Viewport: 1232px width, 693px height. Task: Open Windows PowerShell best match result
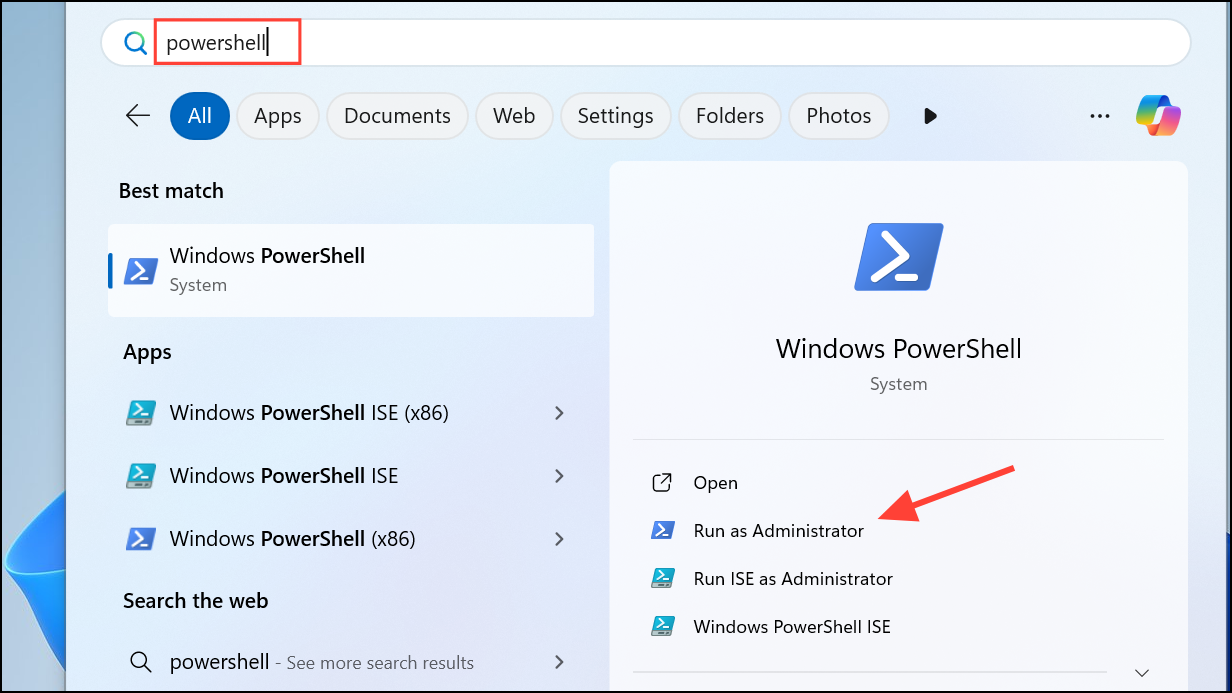coord(351,270)
